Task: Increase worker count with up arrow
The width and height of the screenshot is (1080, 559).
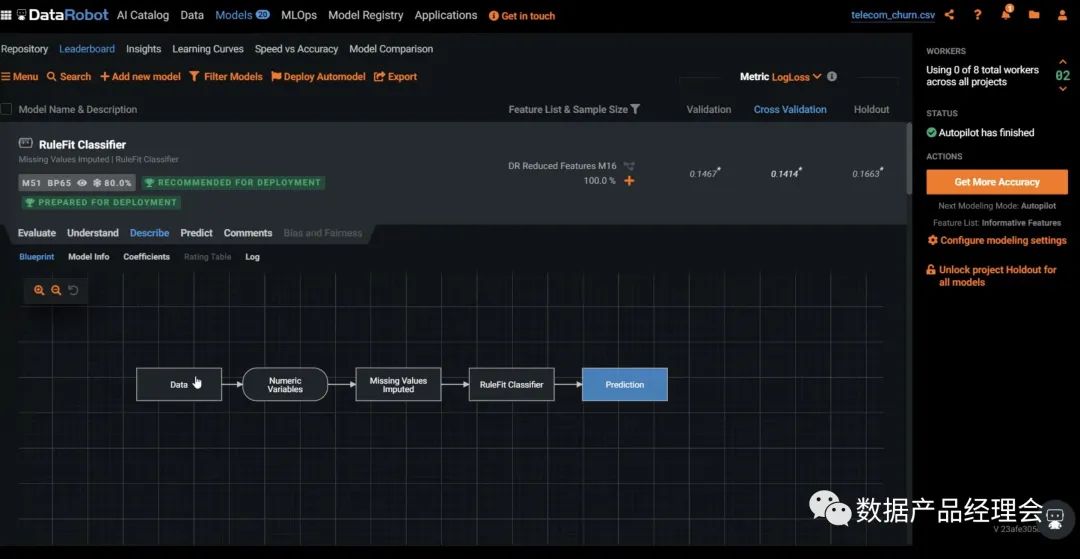Action: click(1063, 63)
